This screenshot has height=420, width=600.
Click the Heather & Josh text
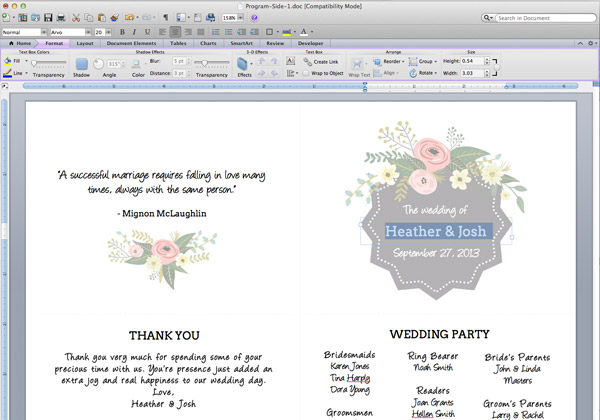(x=435, y=231)
